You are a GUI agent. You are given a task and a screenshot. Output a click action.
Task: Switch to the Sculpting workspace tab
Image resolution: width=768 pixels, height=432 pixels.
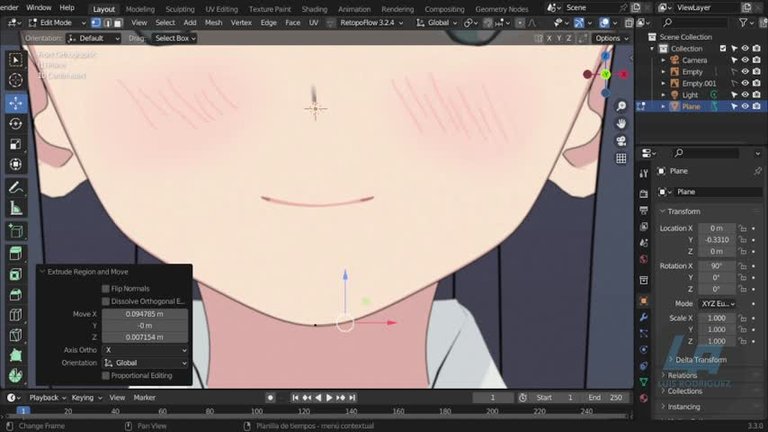click(x=180, y=9)
